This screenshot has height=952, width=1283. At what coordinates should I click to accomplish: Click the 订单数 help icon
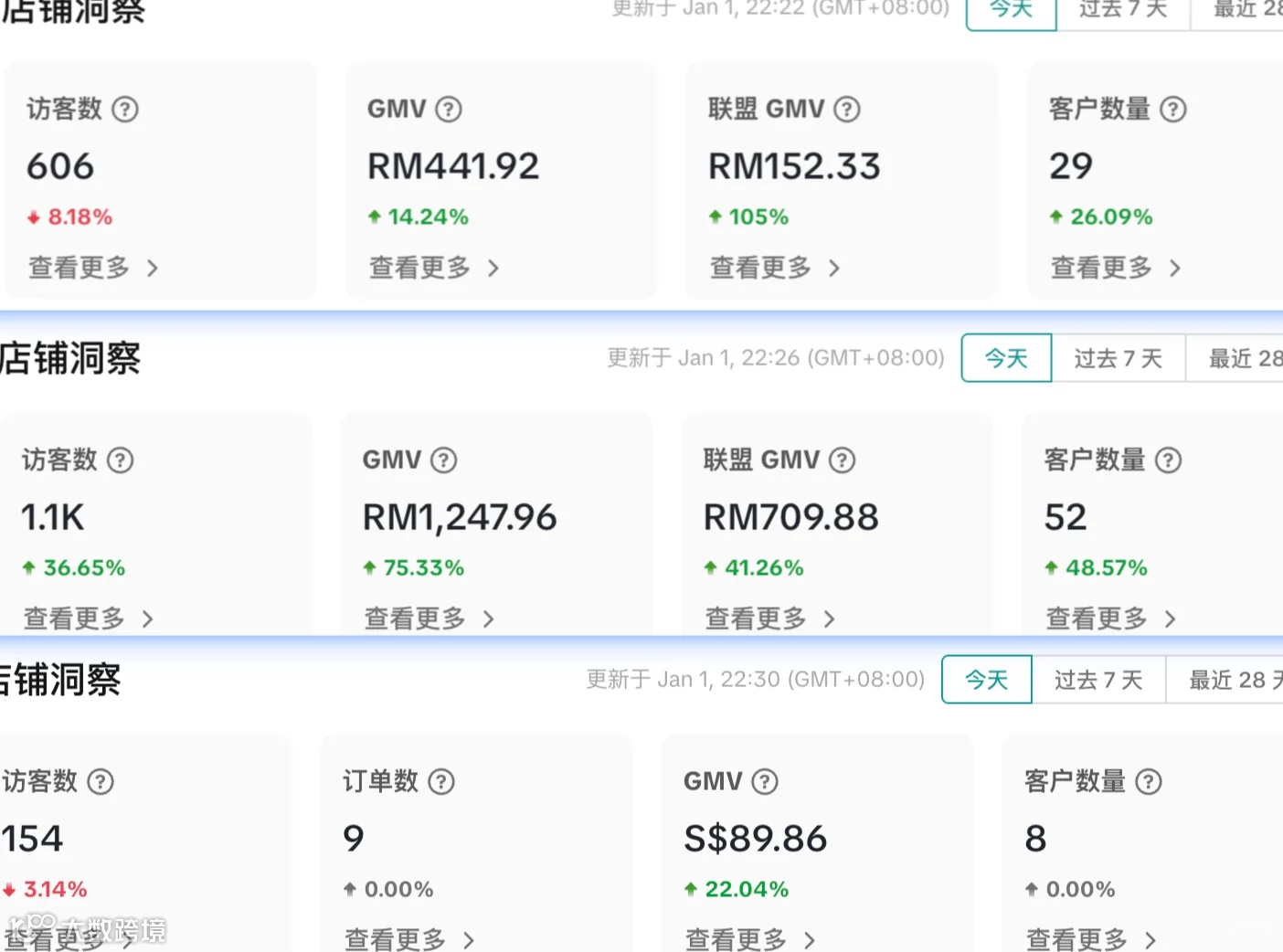click(x=441, y=782)
